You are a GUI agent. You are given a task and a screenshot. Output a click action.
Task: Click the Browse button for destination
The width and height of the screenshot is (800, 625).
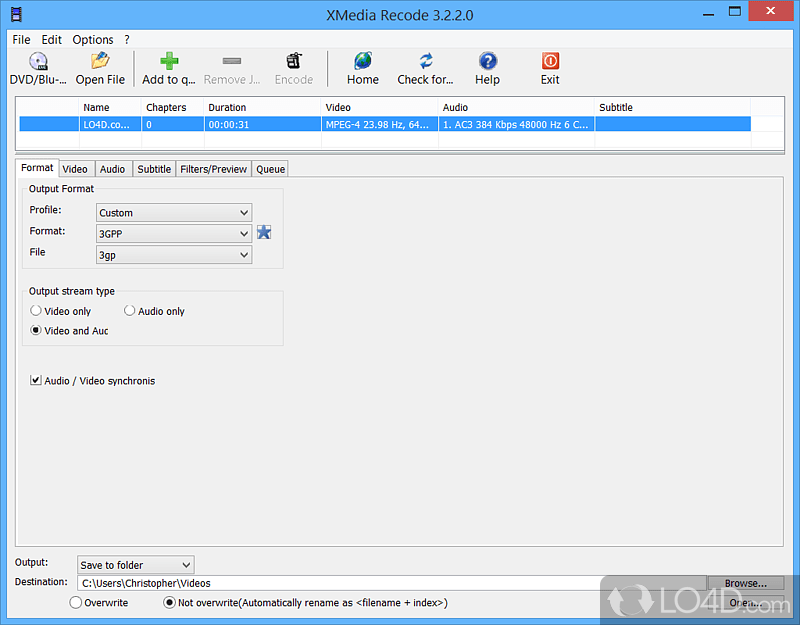point(746,582)
